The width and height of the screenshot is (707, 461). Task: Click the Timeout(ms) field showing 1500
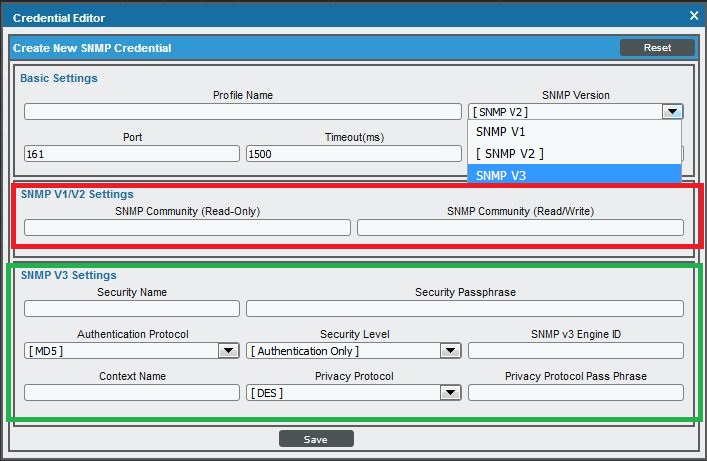click(353, 154)
